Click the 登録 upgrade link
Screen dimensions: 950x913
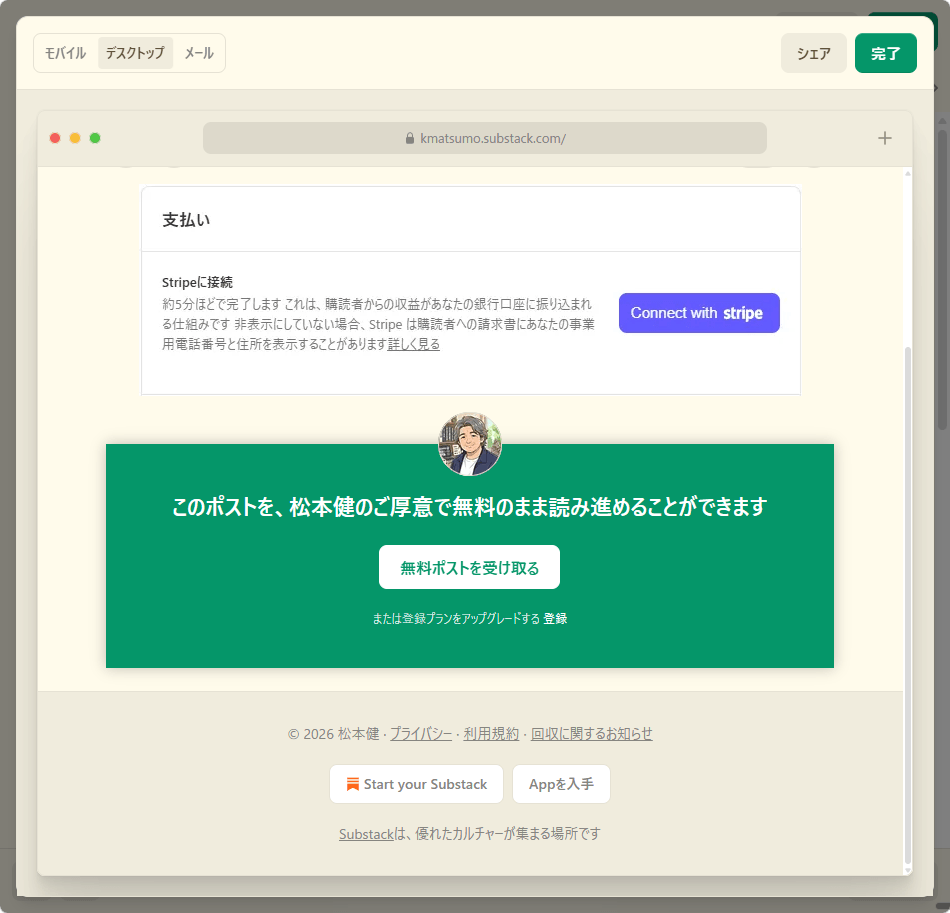pos(555,619)
